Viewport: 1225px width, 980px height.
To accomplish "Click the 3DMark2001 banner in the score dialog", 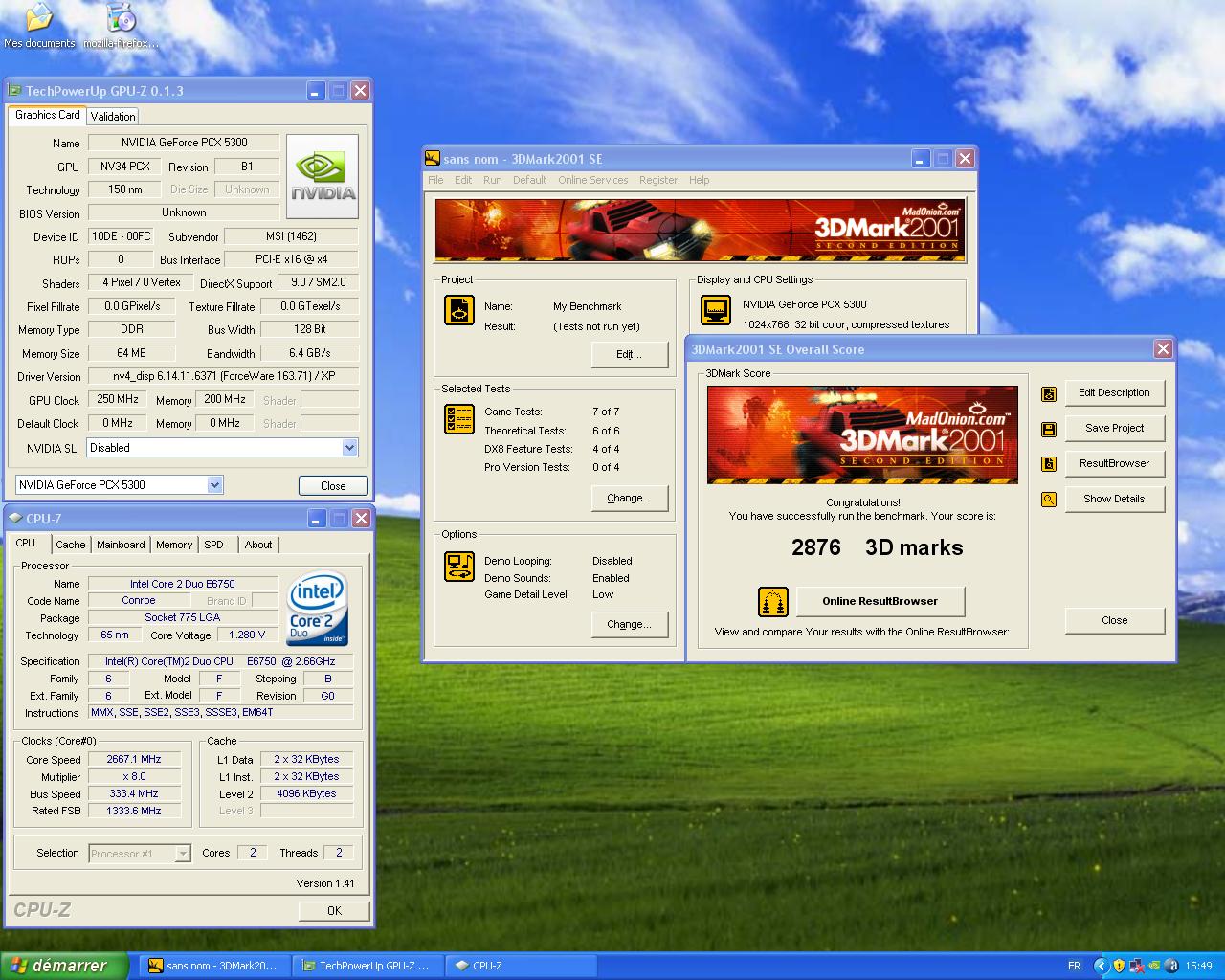I will coord(862,434).
